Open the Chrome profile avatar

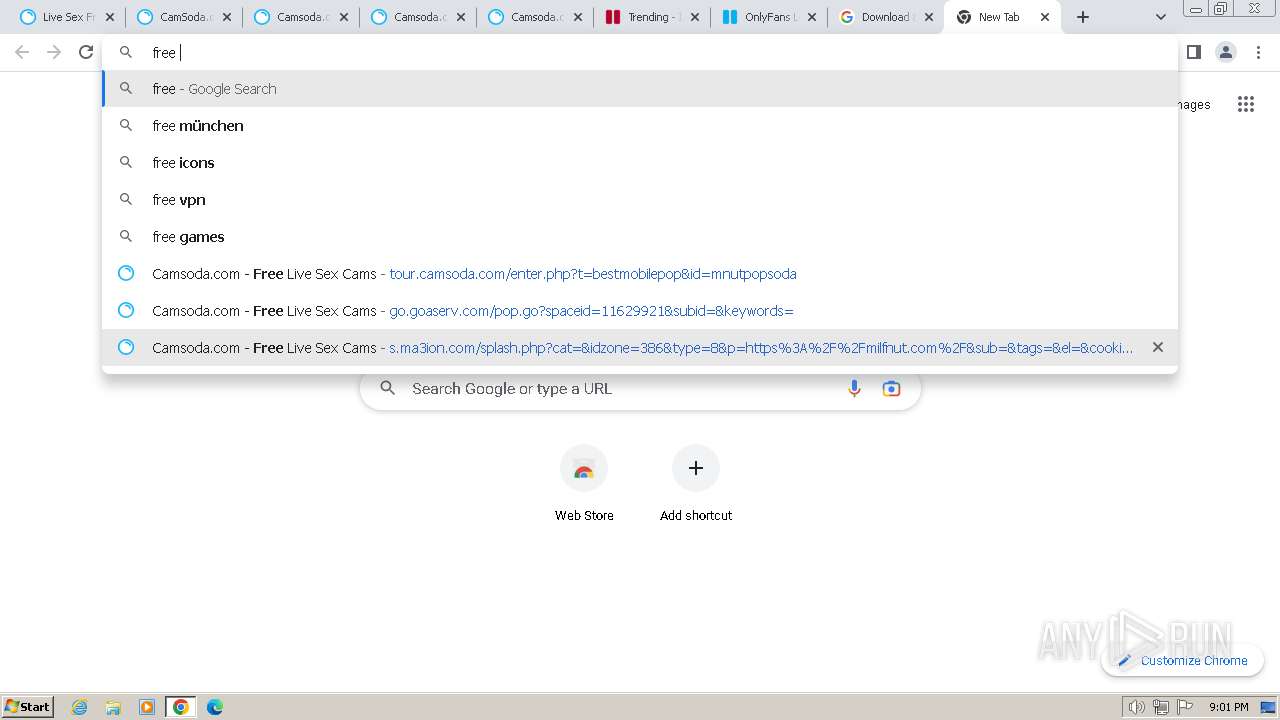coord(1225,52)
